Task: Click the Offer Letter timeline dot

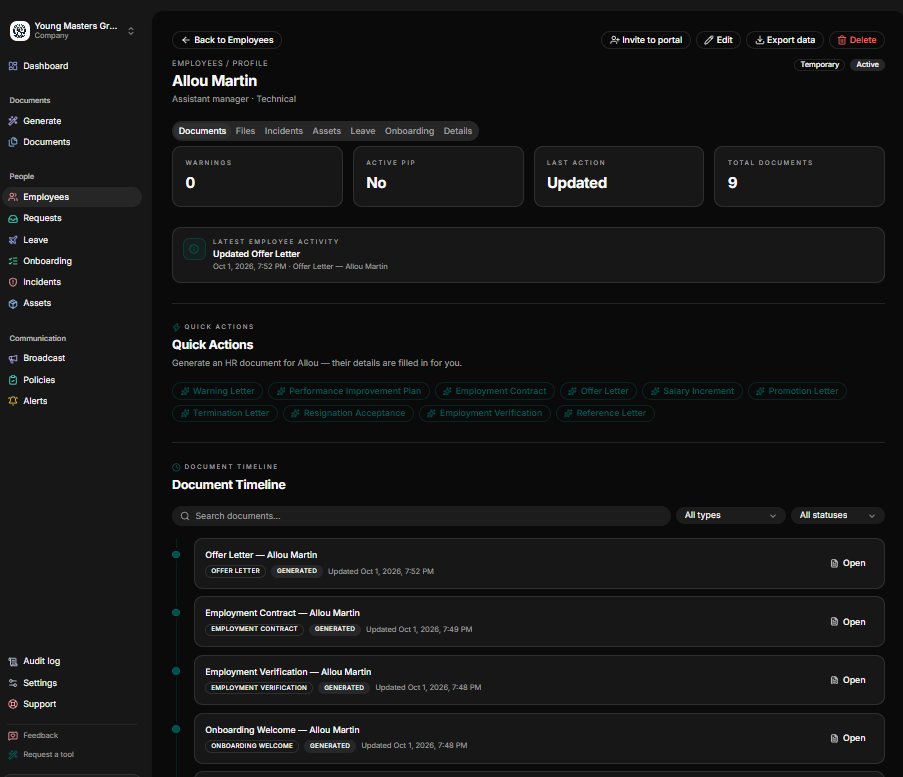Action: (176, 555)
